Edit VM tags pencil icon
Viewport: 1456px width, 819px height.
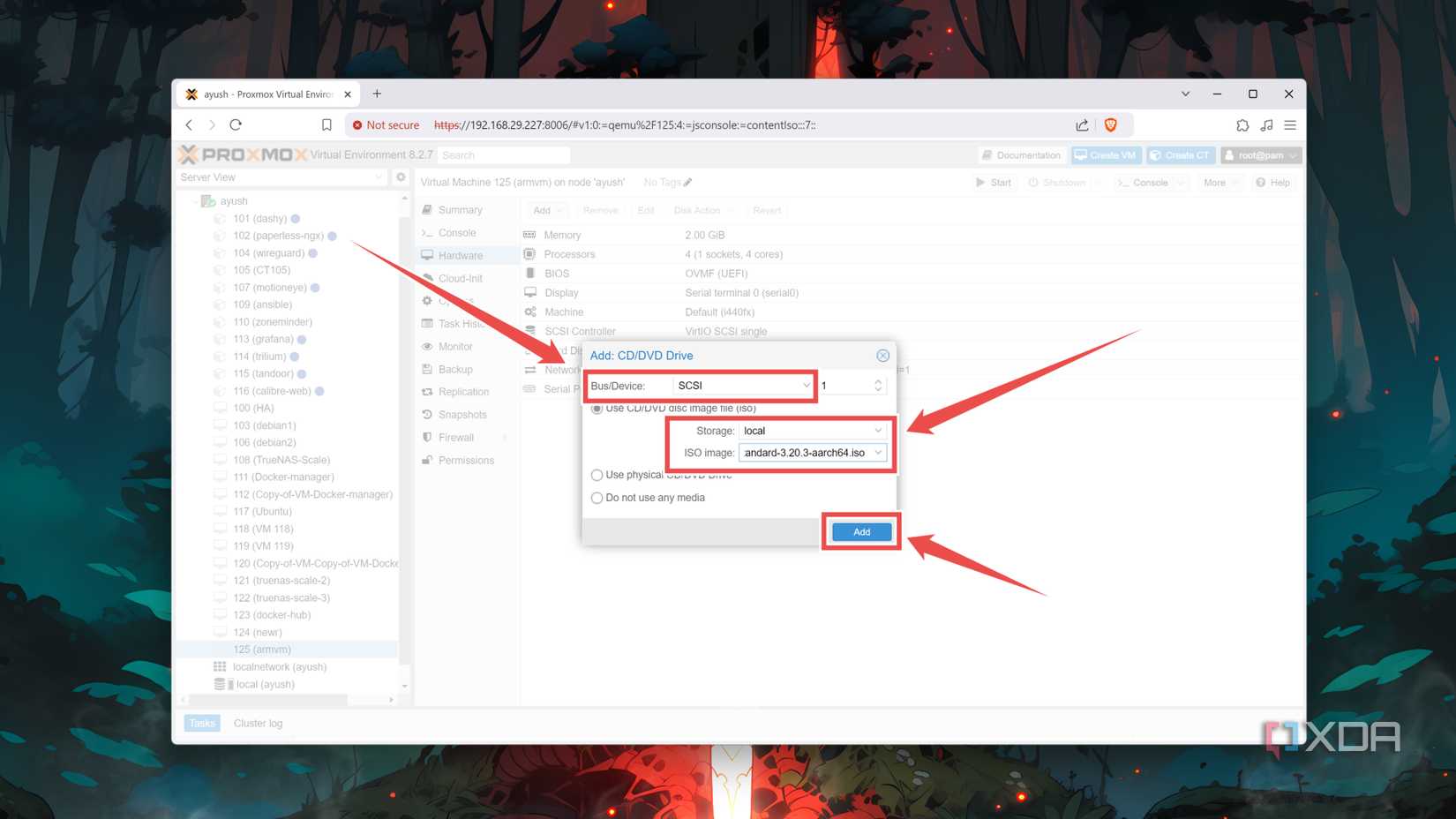pos(687,183)
